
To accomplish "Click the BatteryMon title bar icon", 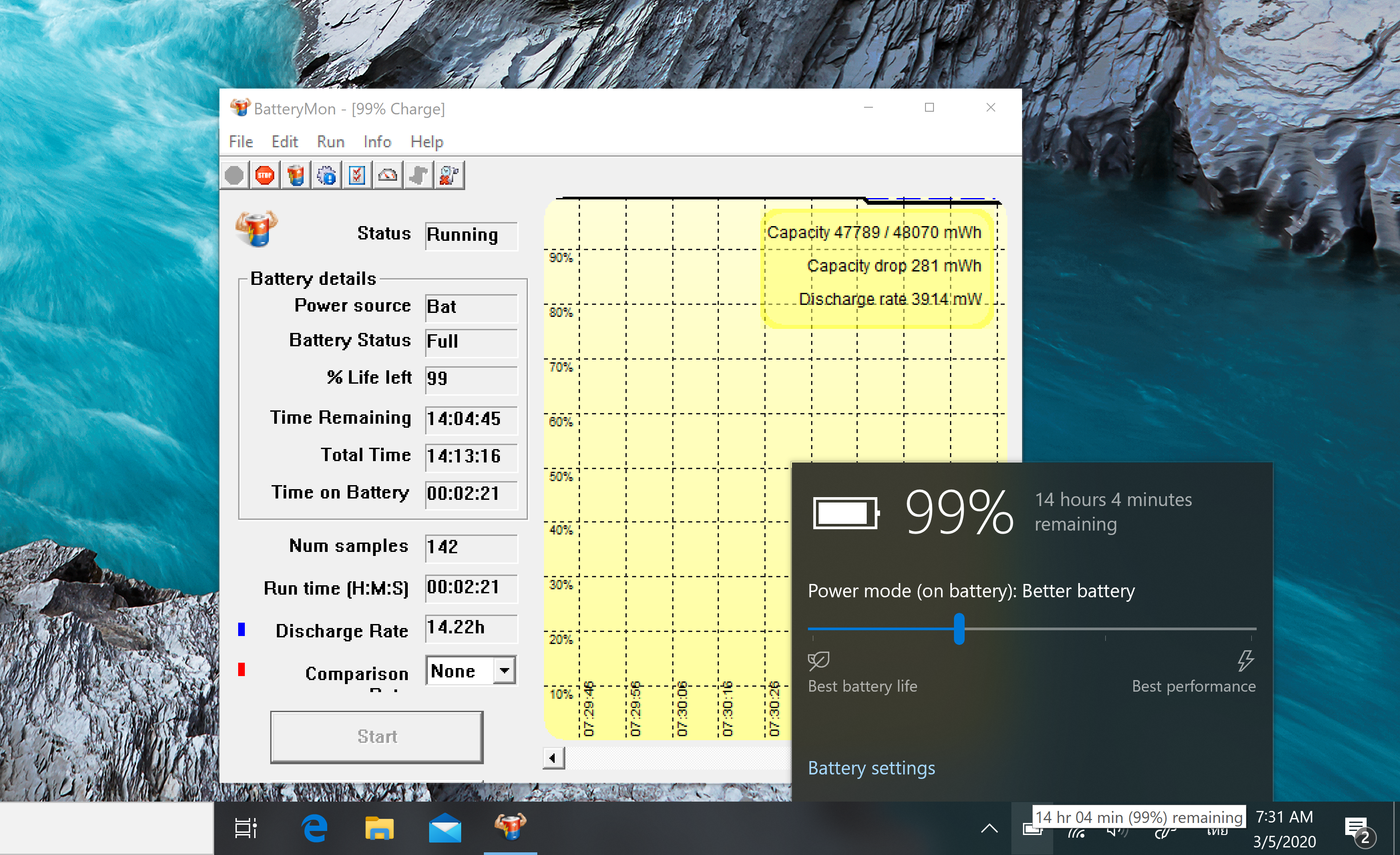I will point(240,107).
